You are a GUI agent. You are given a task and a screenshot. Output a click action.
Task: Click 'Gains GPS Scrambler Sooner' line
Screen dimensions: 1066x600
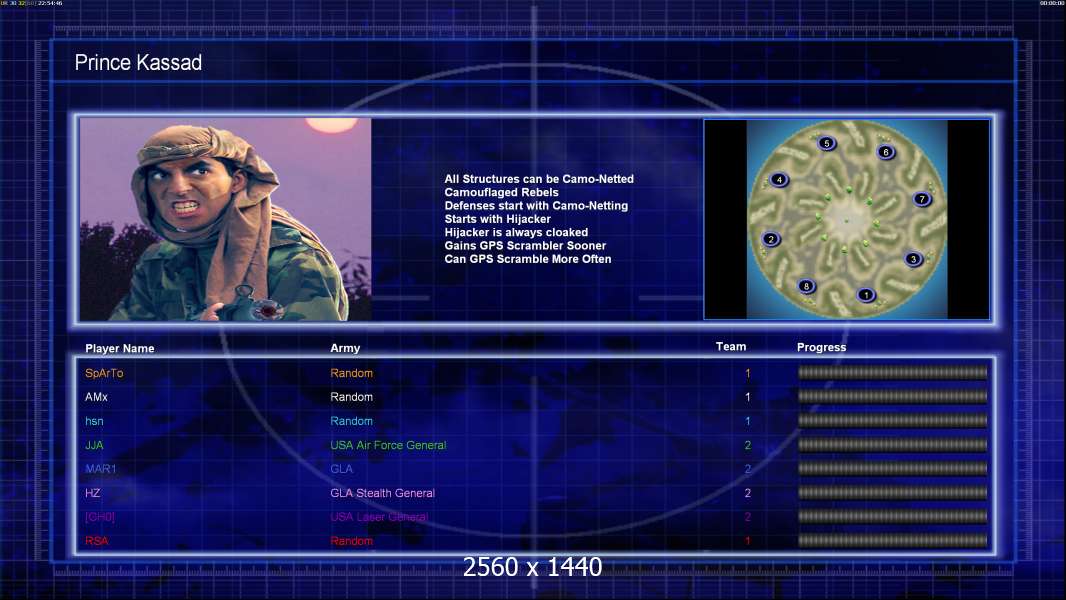tap(526, 245)
